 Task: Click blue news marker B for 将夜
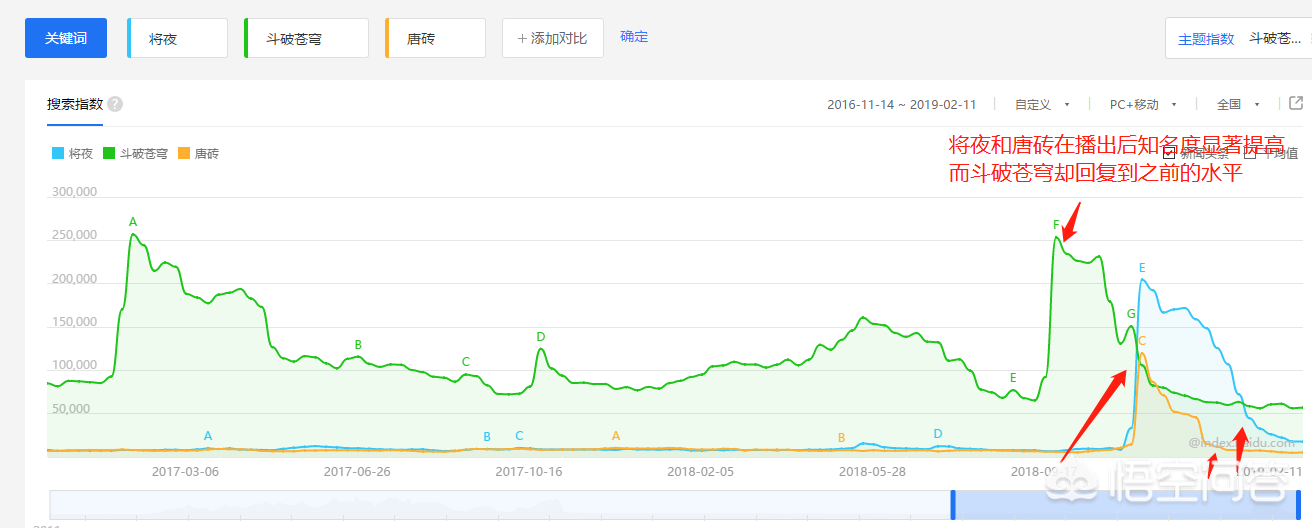(x=487, y=437)
